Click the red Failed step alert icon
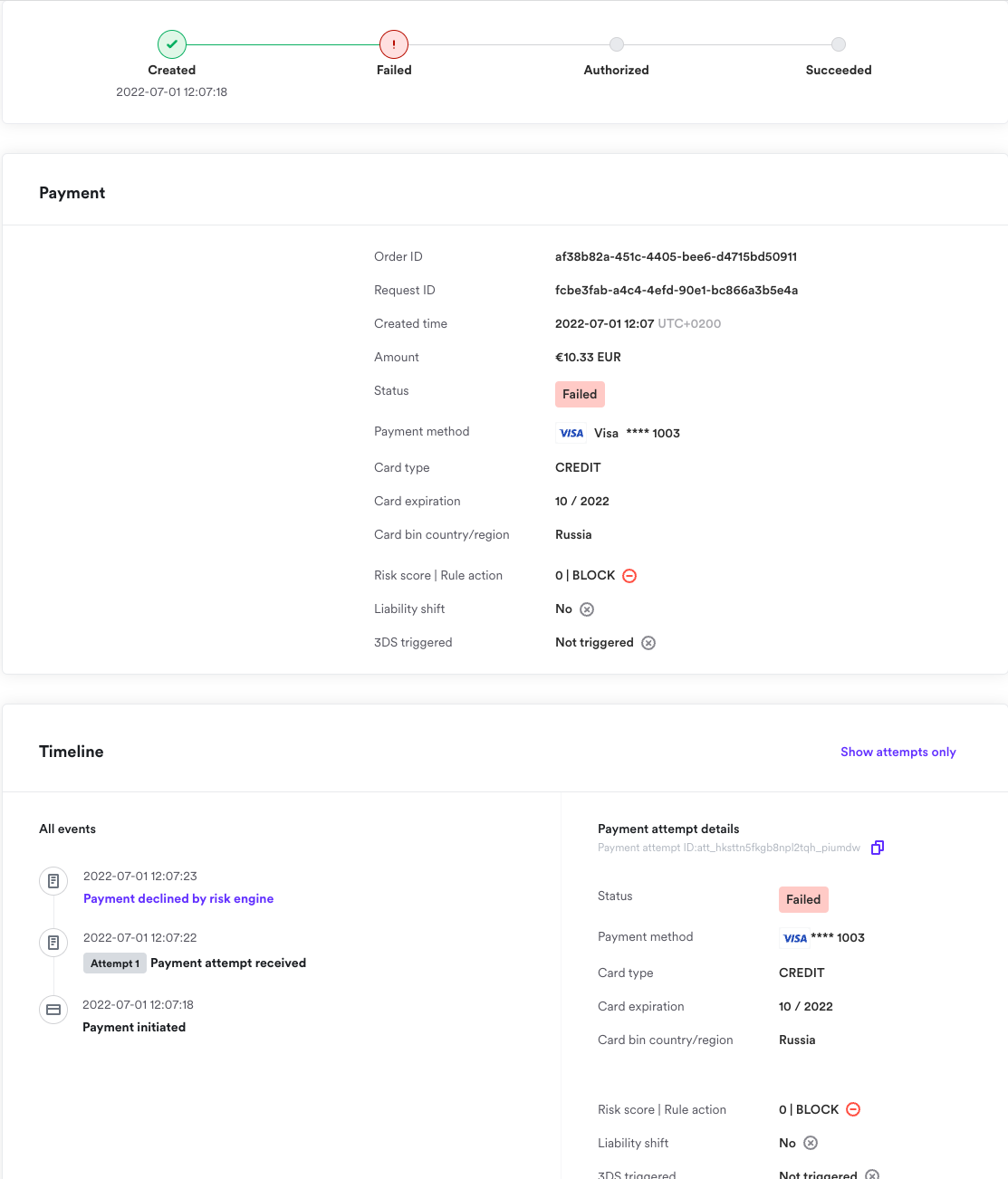Image resolution: width=1008 pixels, height=1179 pixels. point(394,43)
